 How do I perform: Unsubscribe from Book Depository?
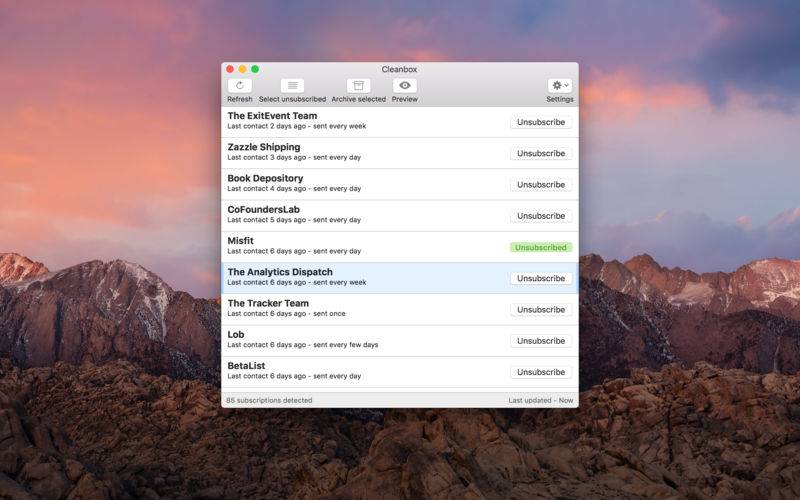541,185
